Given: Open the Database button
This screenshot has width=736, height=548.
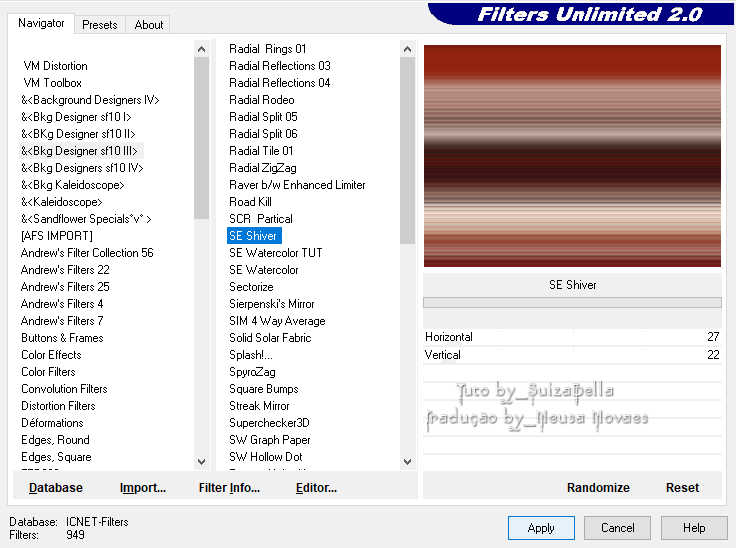Looking at the screenshot, I should [x=55, y=487].
